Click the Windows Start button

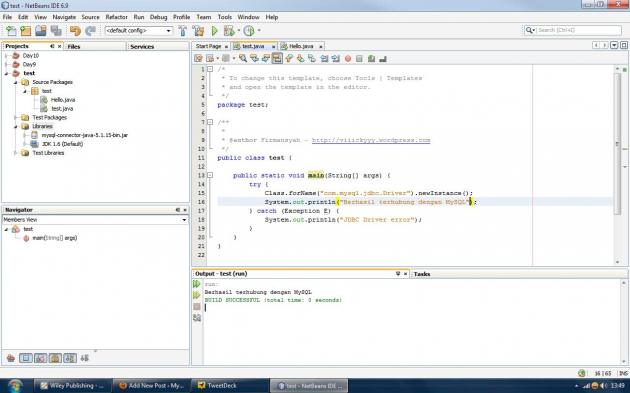click(14, 385)
